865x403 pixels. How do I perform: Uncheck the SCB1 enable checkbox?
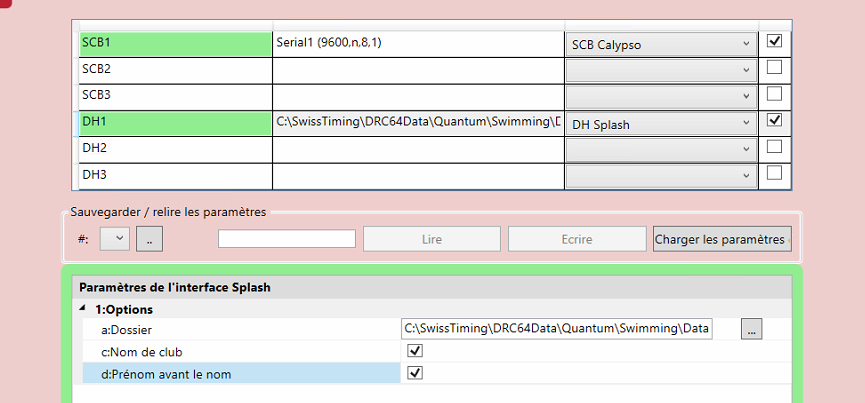pos(774,42)
